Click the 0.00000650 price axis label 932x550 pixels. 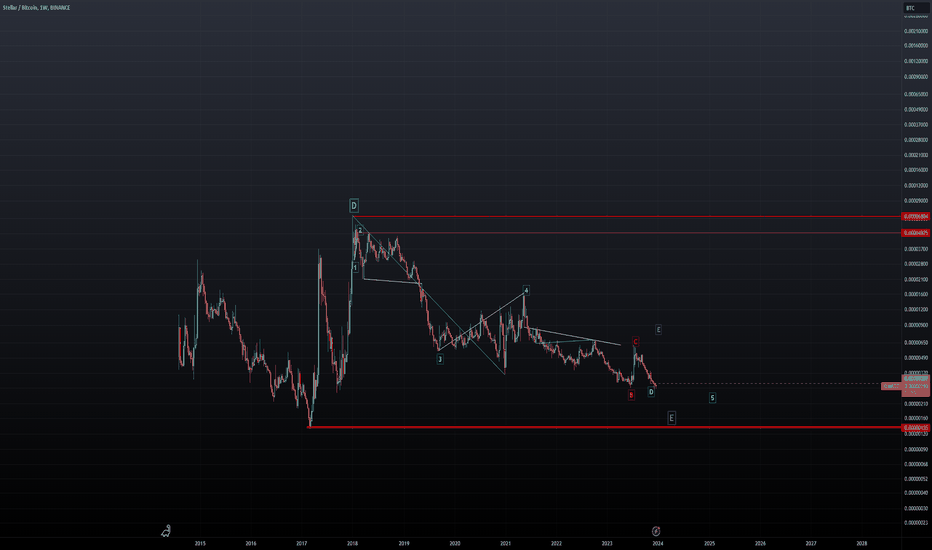pos(916,342)
